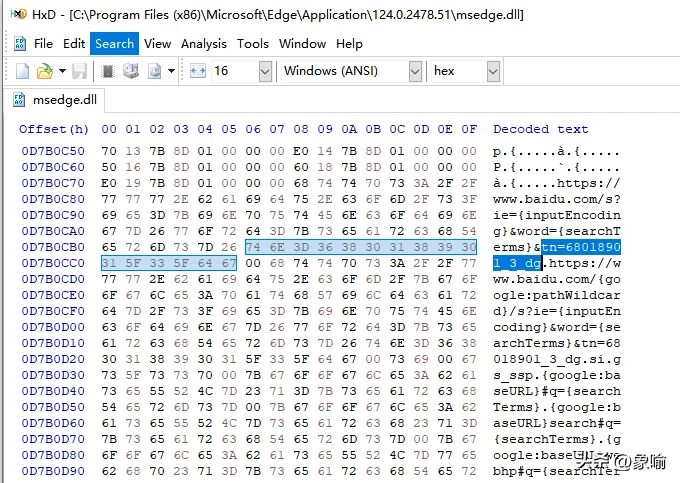Click byte 3F in row 0D7B0CF0

[x=205, y=311]
